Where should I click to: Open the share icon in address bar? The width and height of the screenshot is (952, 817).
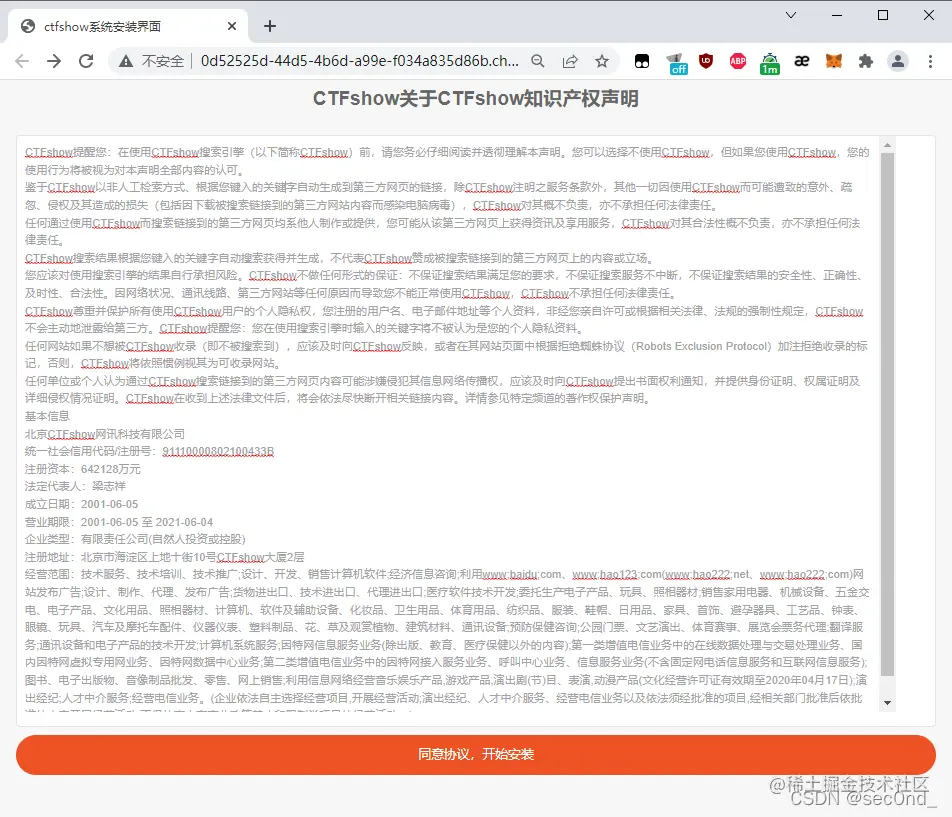point(570,61)
